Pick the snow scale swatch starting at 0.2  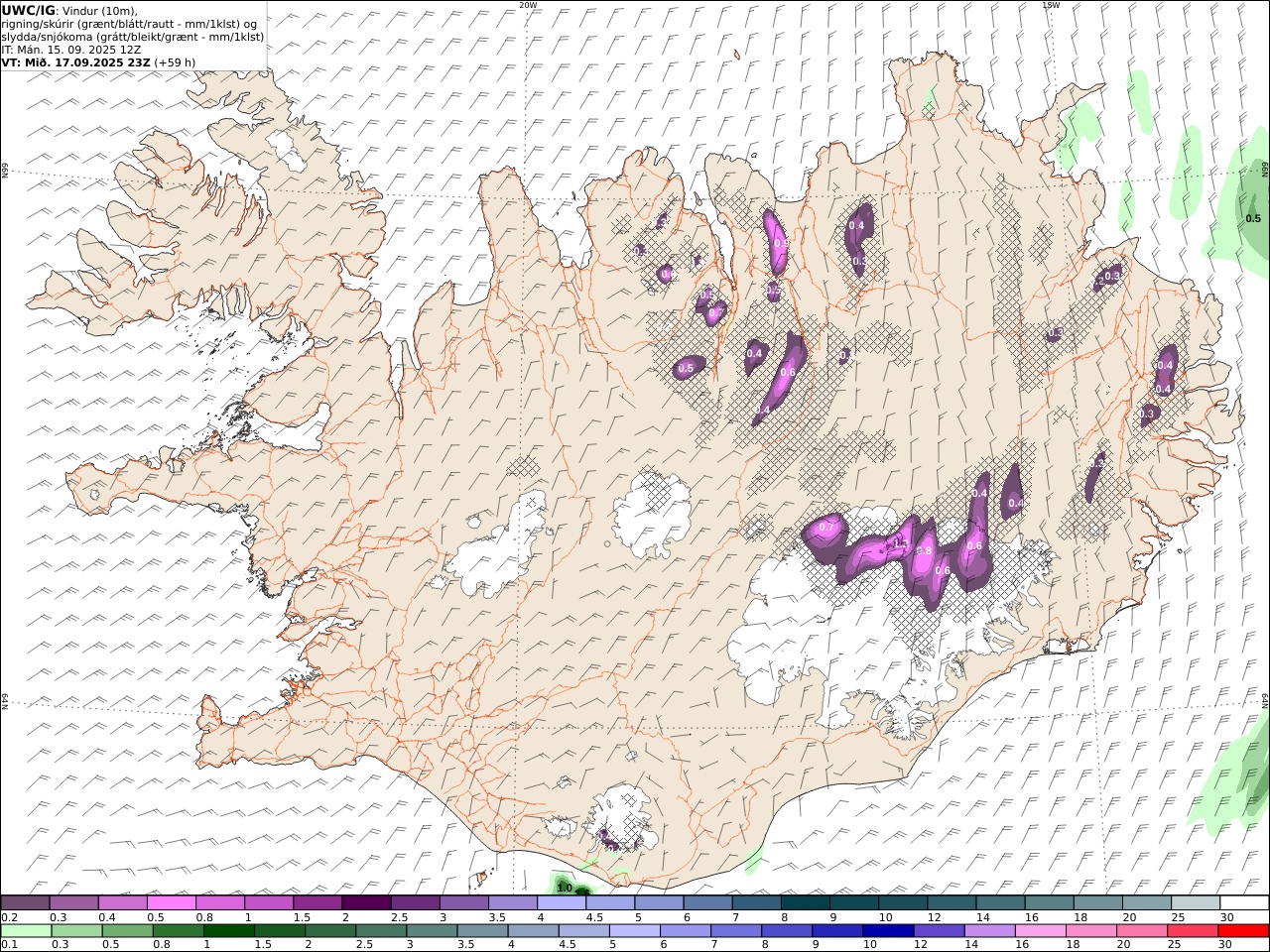[x=25, y=903]
